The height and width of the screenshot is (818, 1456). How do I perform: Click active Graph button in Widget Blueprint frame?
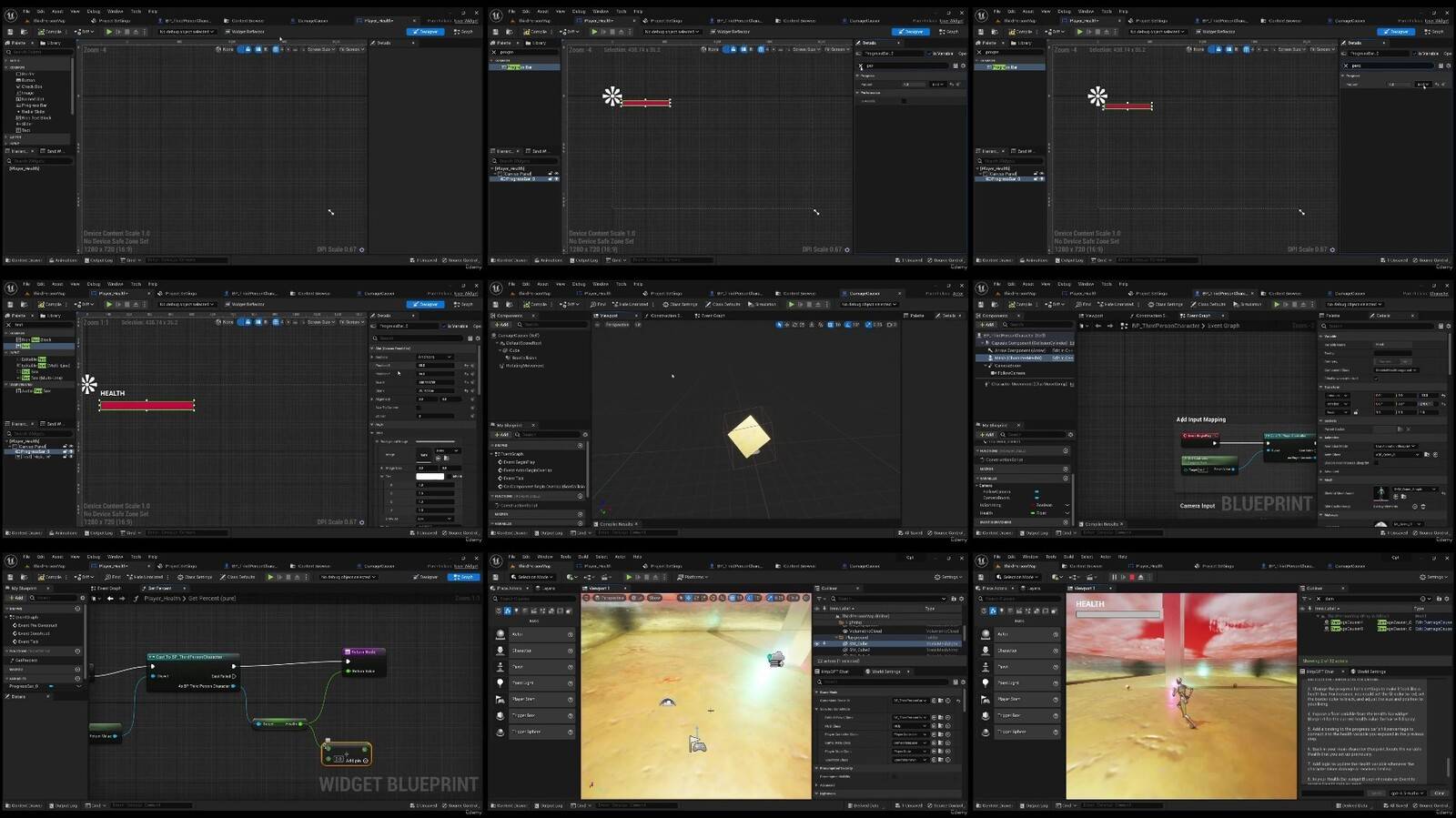click(x=464, y=577)
